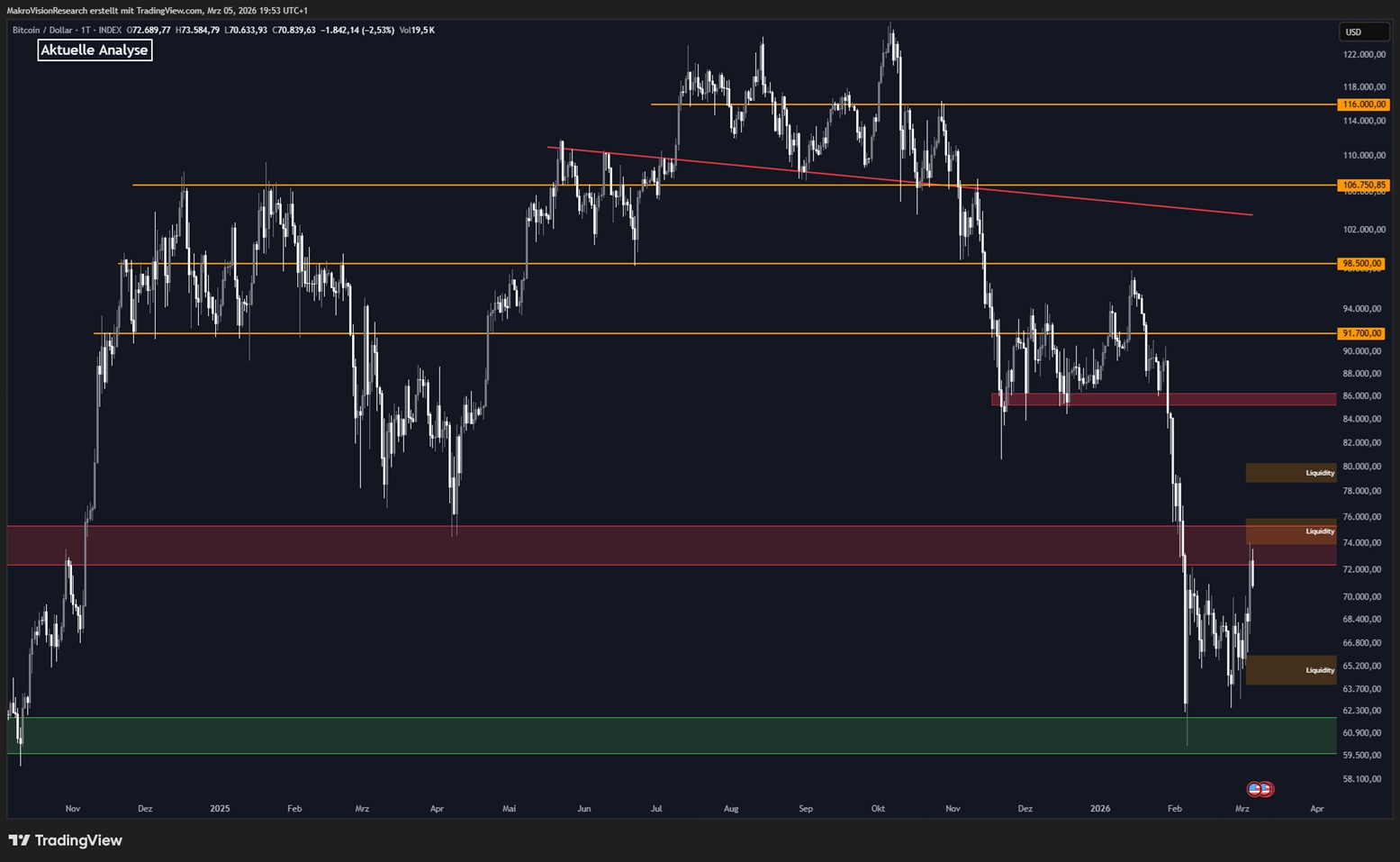
Task: Click the 2025 label on time axis
Action: 220,809
